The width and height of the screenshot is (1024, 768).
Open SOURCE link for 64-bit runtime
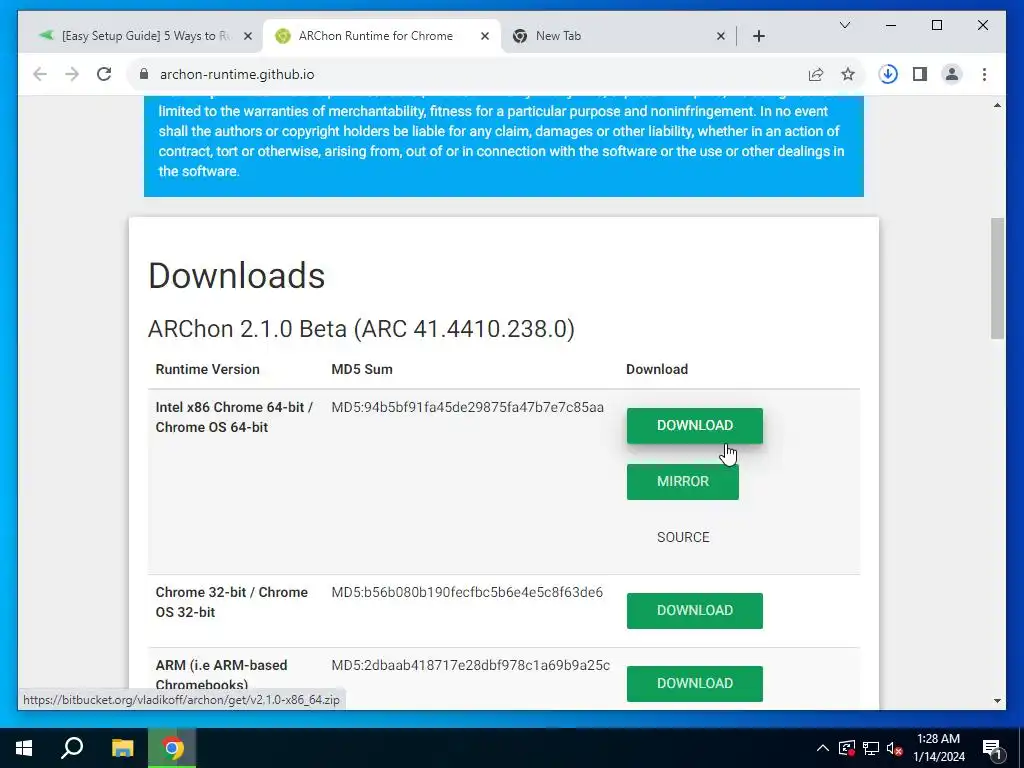(x=682, y=537)
